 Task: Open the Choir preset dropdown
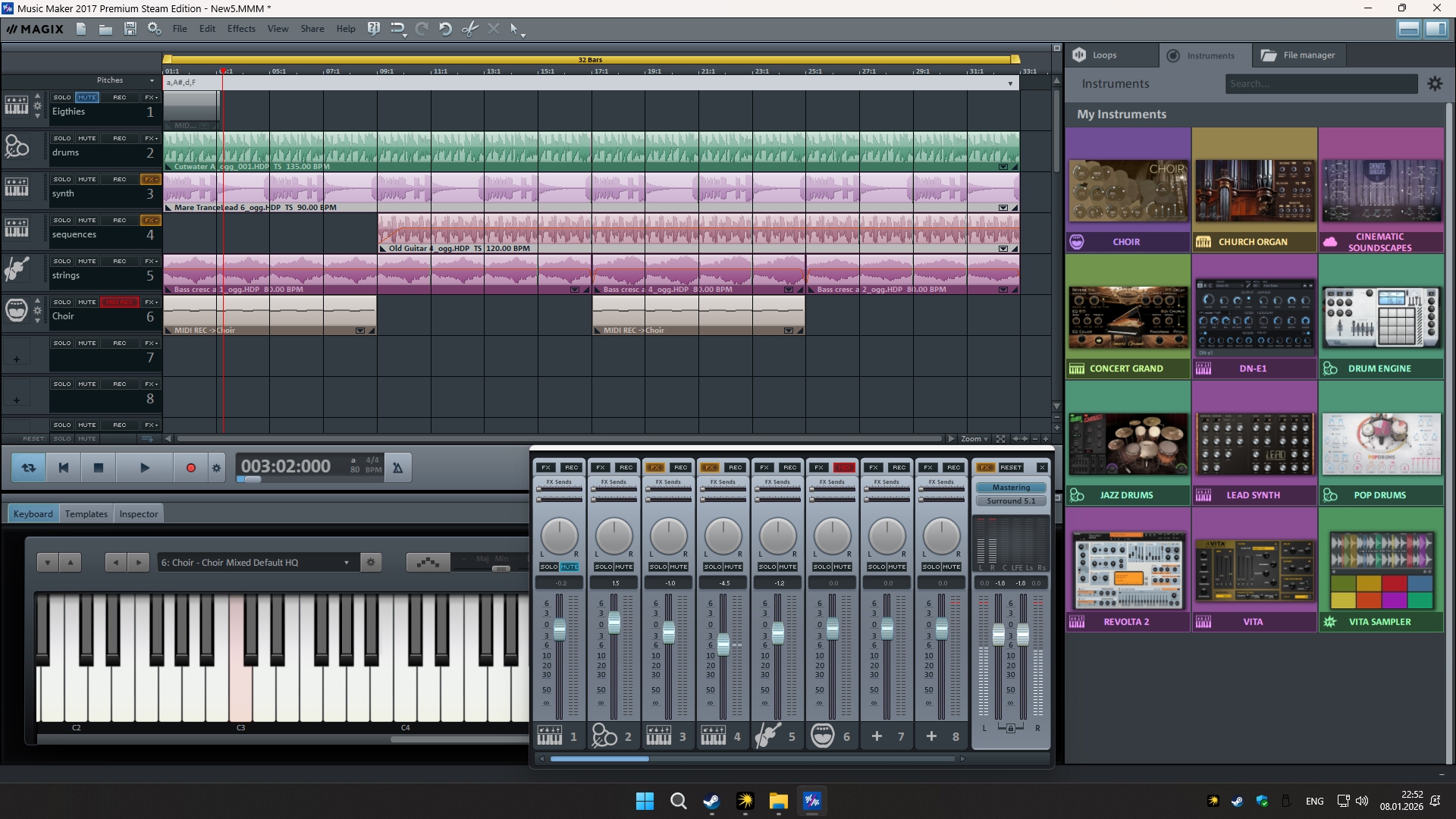pos(347,563)
